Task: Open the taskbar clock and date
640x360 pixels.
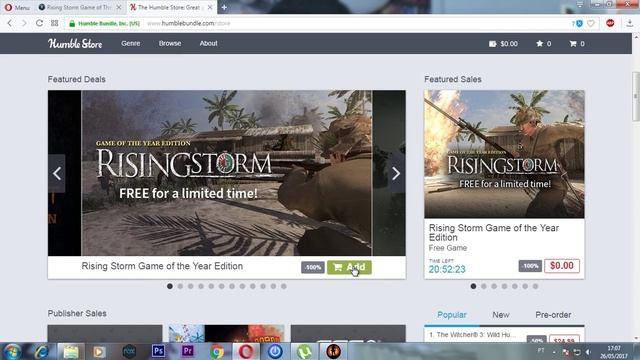Action: tap(614, 352)
